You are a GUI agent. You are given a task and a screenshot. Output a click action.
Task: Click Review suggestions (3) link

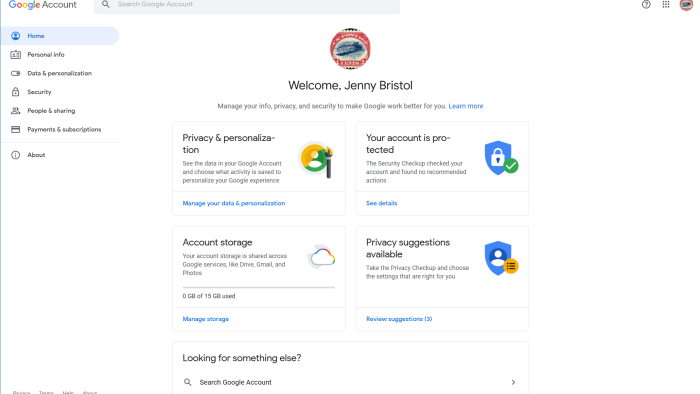point(399,319)
